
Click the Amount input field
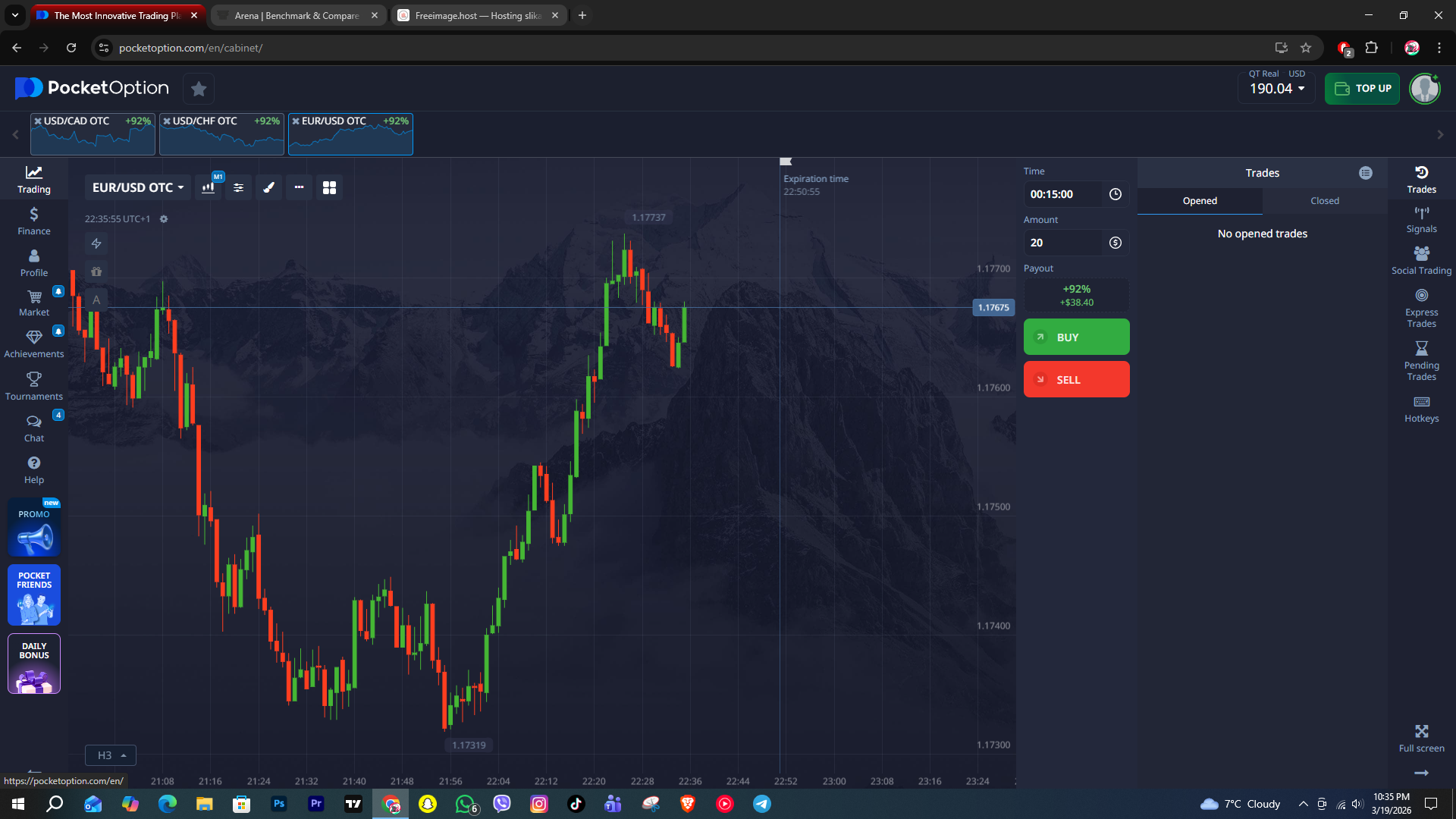1063,243
